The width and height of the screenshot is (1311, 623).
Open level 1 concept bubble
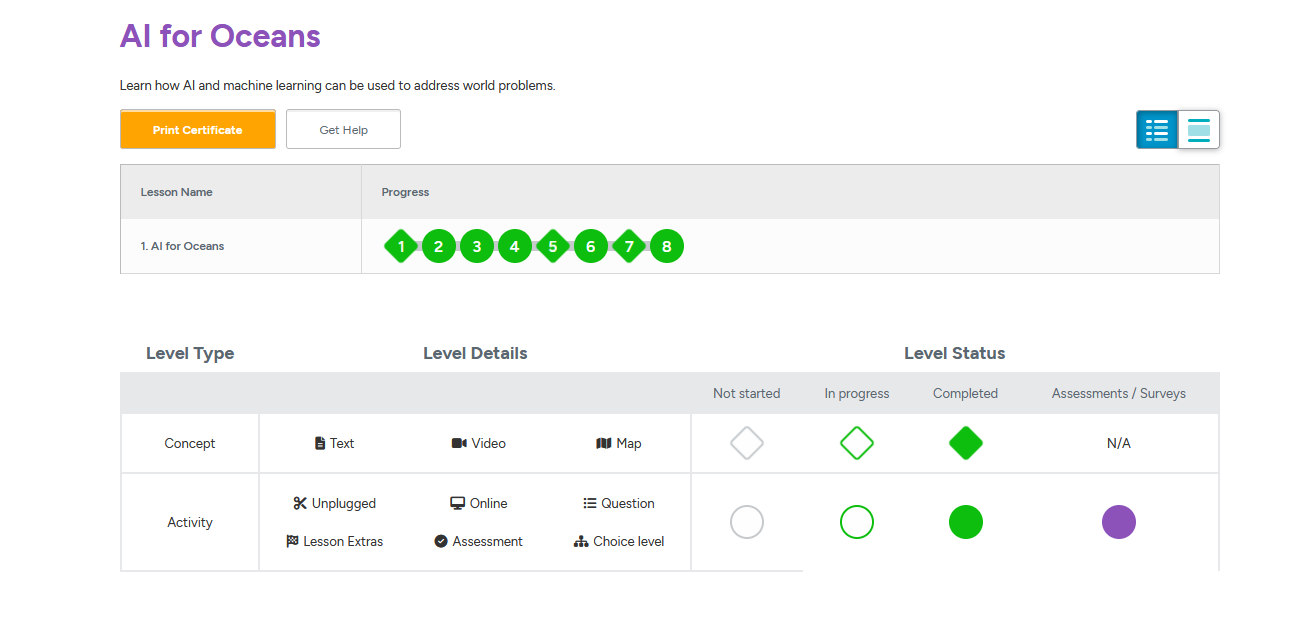[401, 246]
